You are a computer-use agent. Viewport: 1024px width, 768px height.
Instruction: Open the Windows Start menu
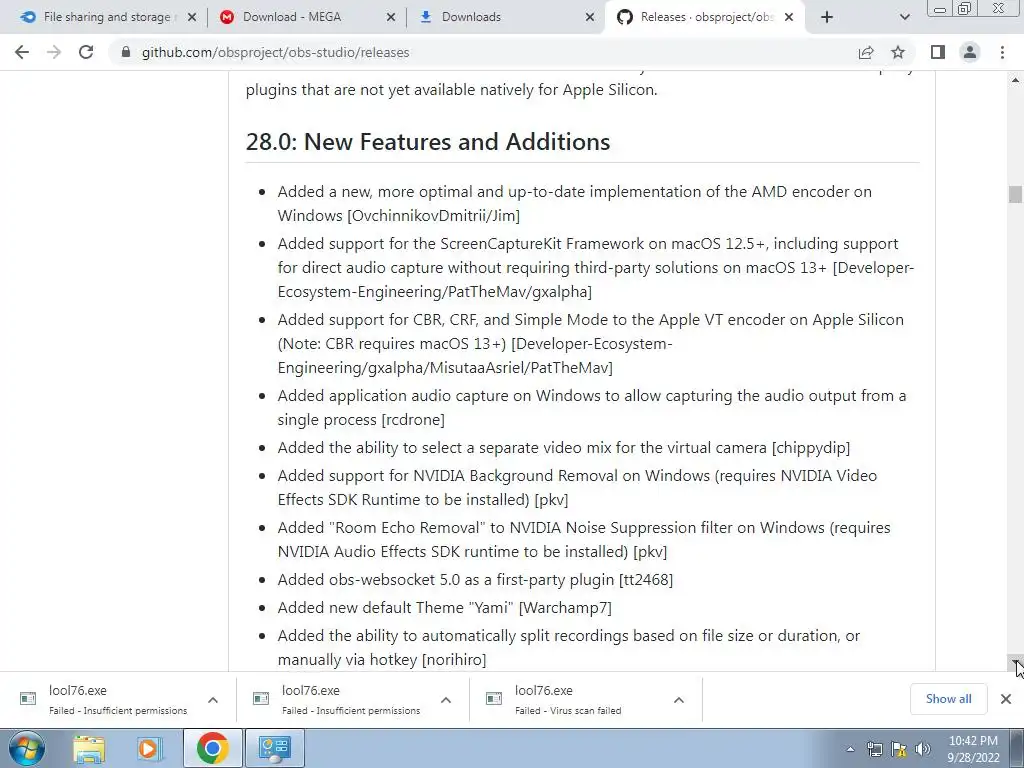tap(26, 748)
